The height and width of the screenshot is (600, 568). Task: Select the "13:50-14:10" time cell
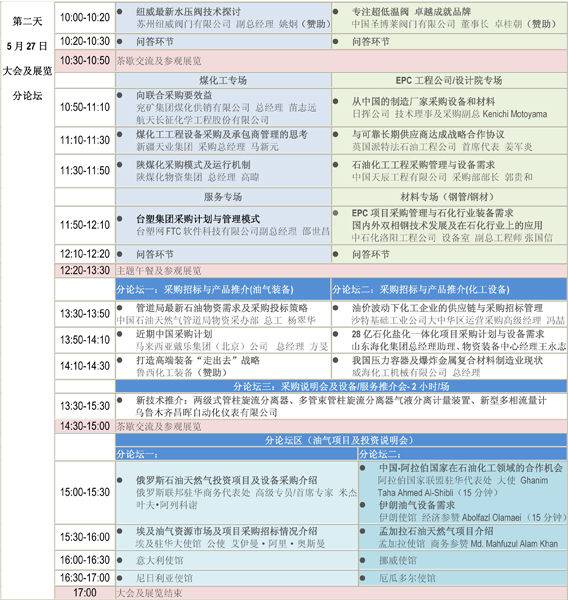(x=85, y=340)
